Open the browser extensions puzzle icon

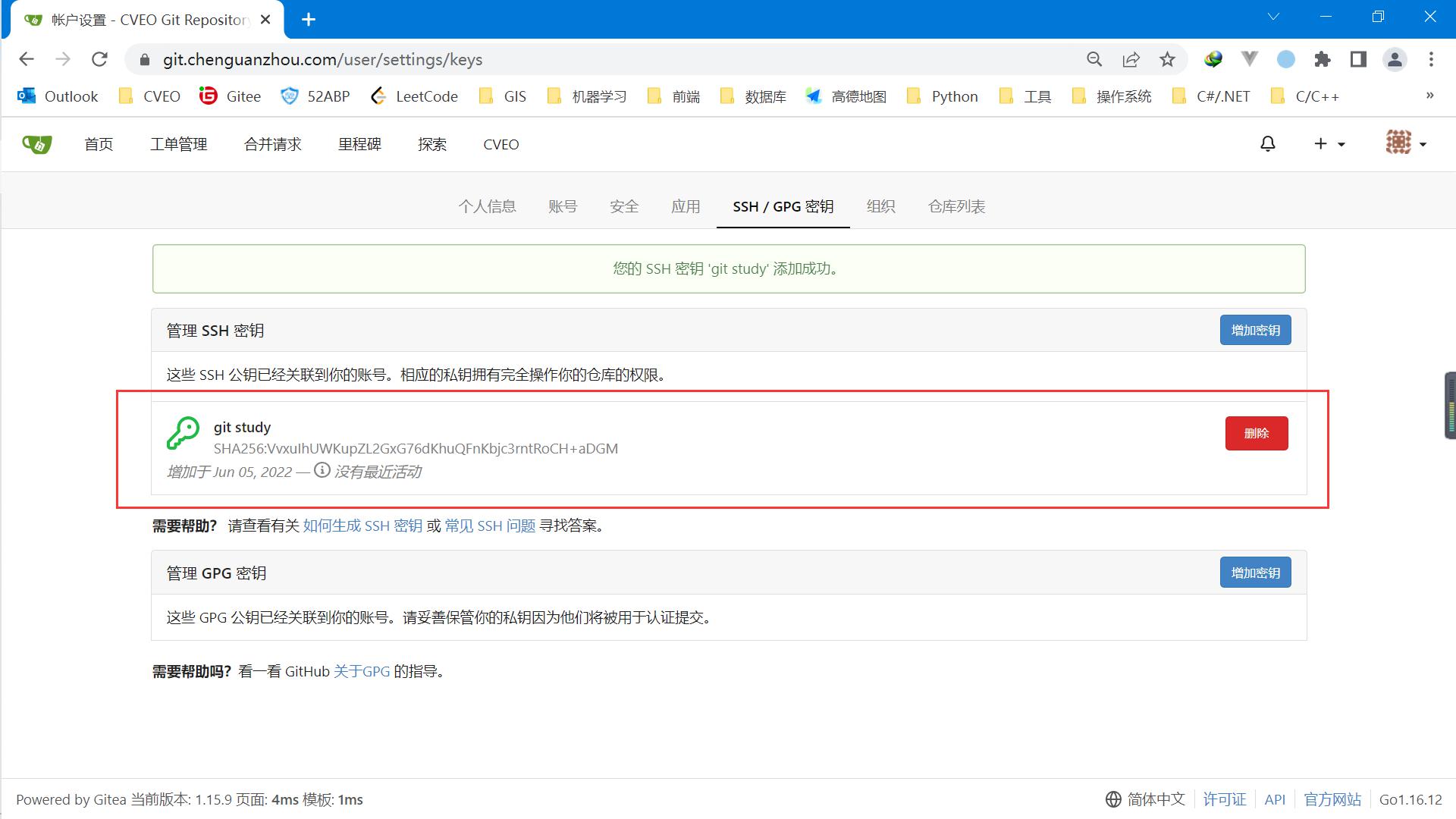click(x=1323, y=59)
